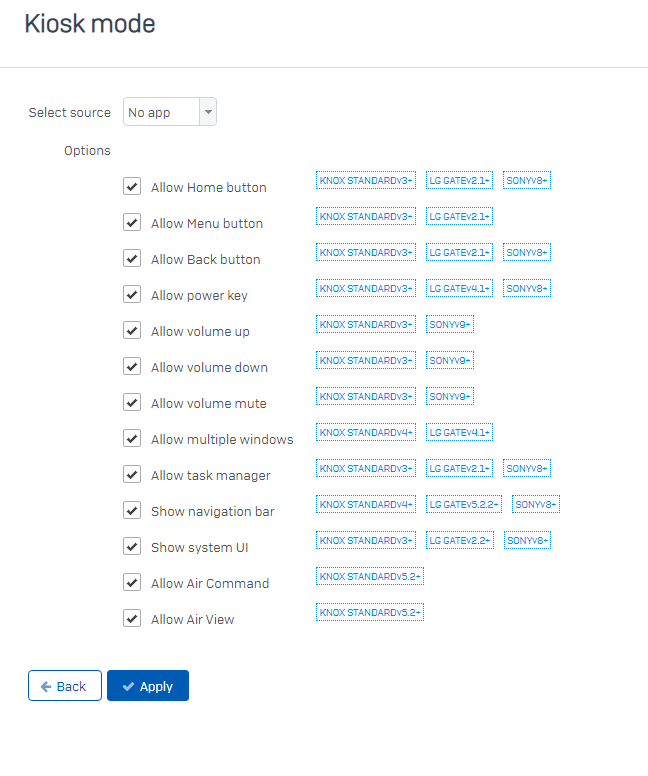Click LG GATE v4.1 tag for power key
The width and height of the screenshot is (648, 776).
459,289
